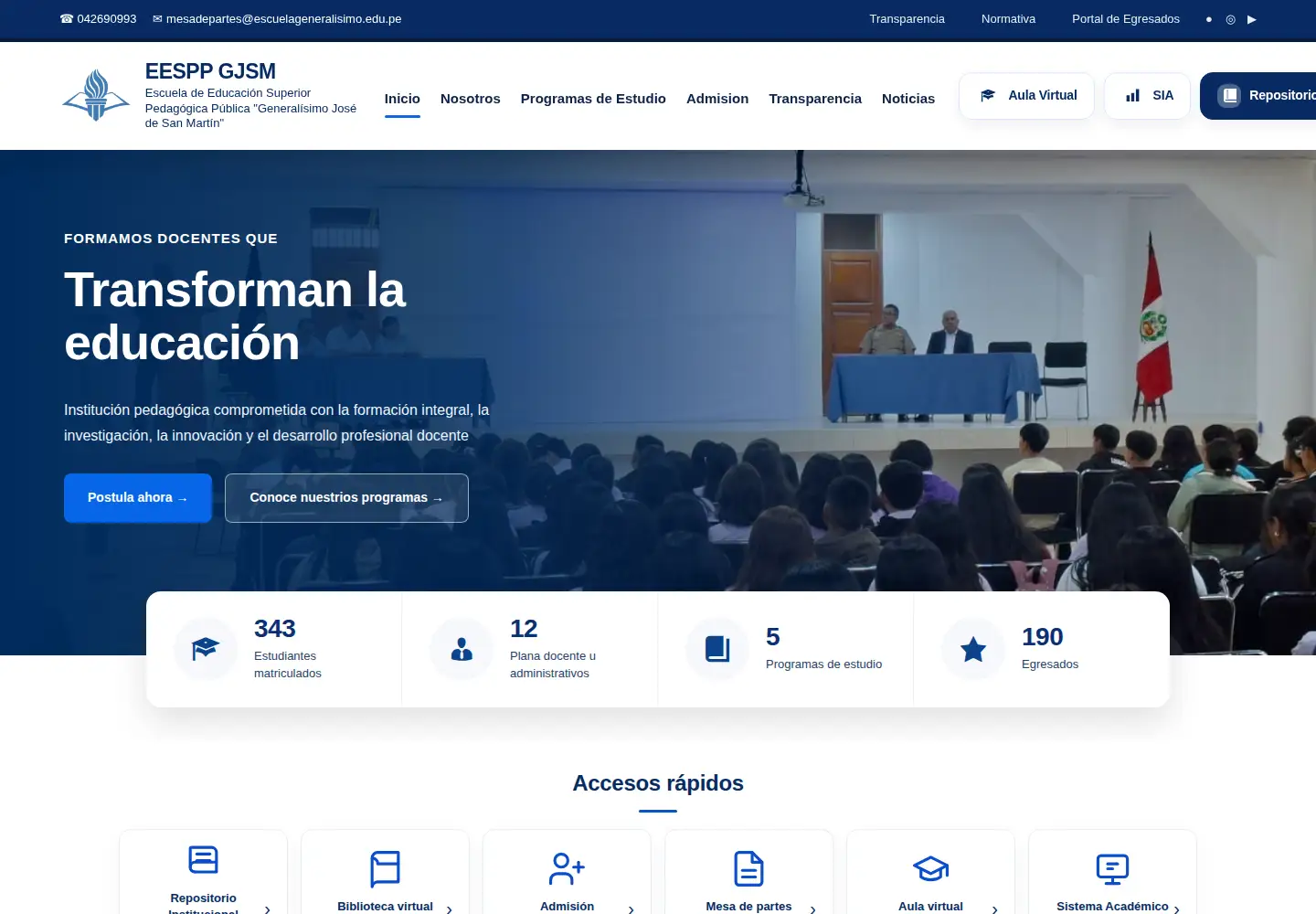1316x914 pixels.
Task: Click the bar chart icon on SIA button
Action: tap(1133, 95)
